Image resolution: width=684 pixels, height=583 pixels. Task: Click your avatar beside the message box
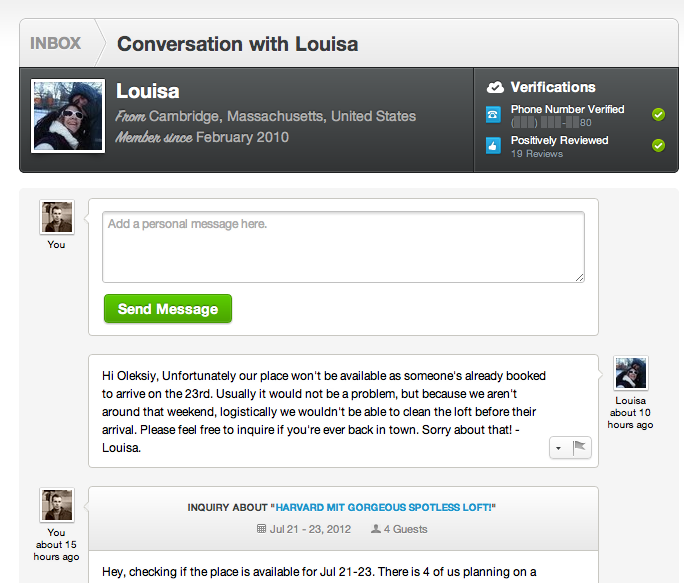click(56, 217)
